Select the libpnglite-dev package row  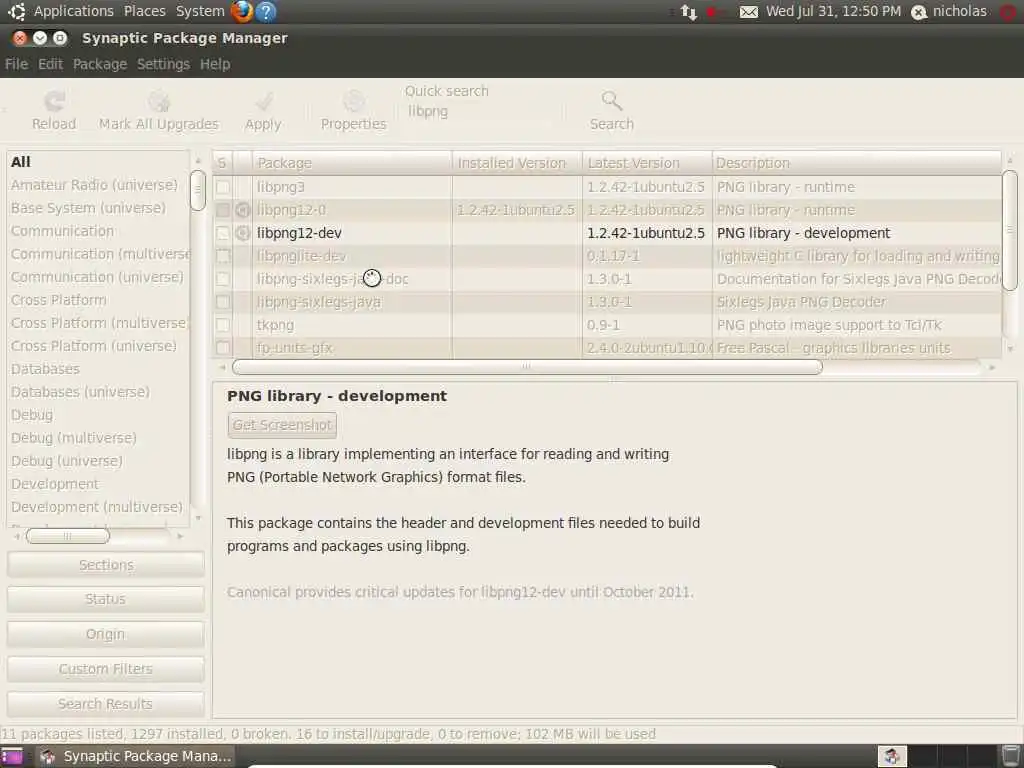pyautogui.click(x=607, y=256)
